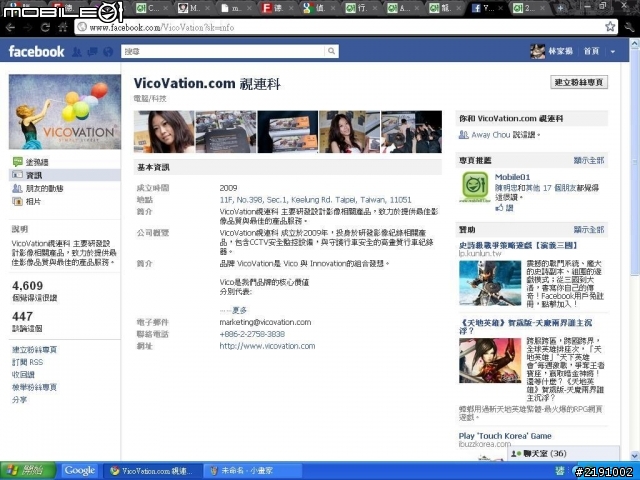Open the chat bar at bottom right
Image resolution: width=640 pixels, height=480 pixels.
coord(563,453)
